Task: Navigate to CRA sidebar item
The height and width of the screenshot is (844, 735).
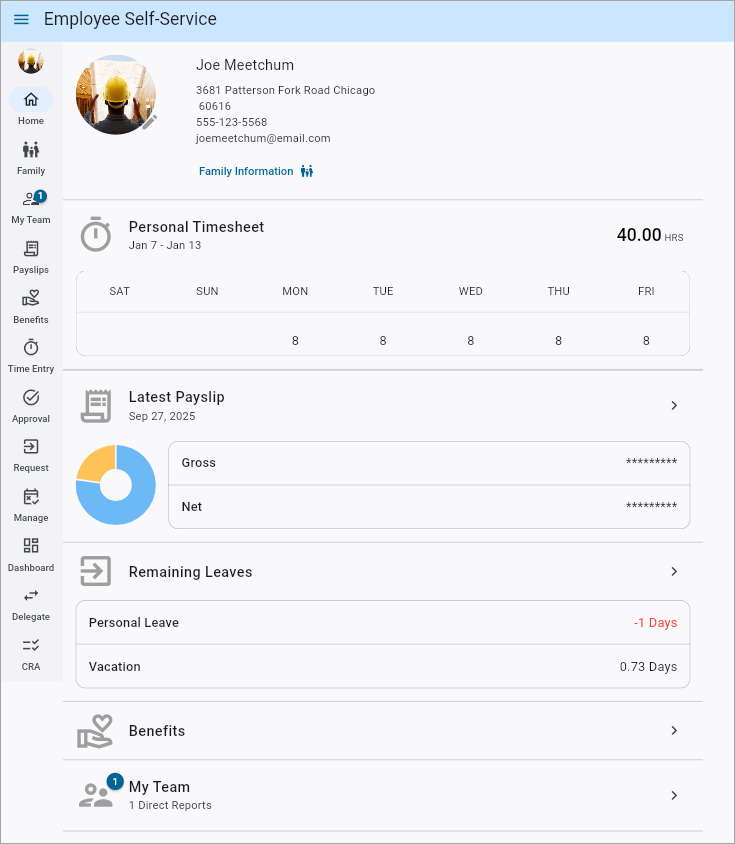Action: [x=31, y=654]
